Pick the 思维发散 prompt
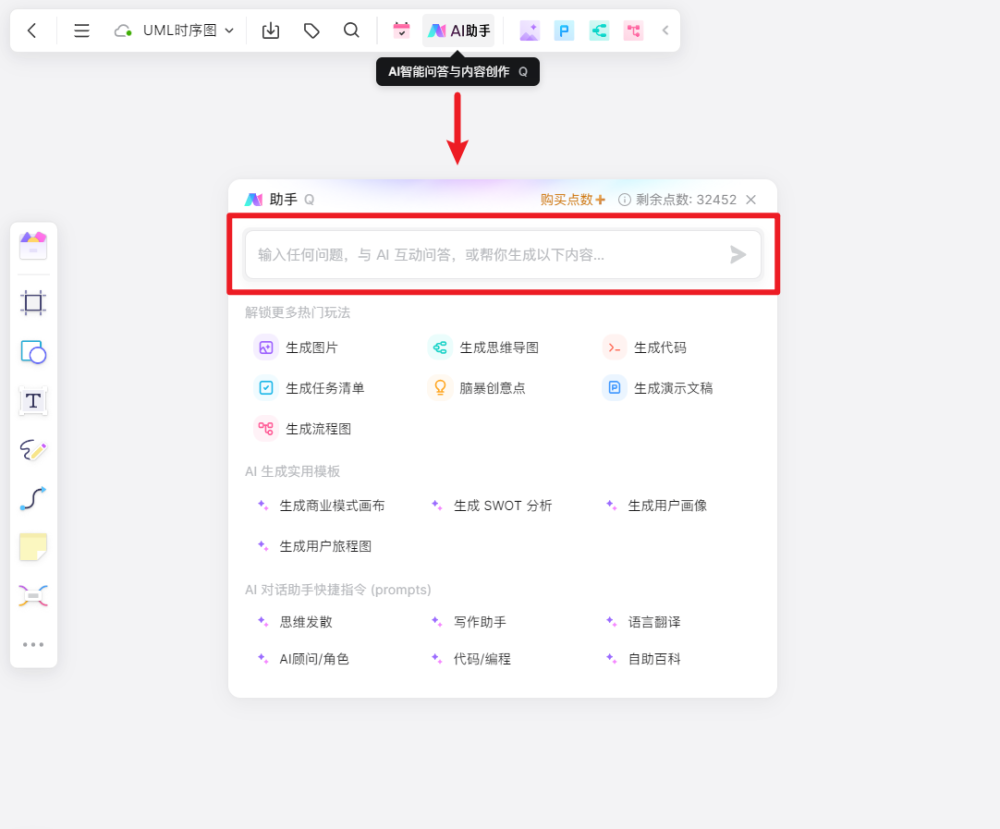The height and width of the screenshot is (829, 1000). click(x=295, y=622)
